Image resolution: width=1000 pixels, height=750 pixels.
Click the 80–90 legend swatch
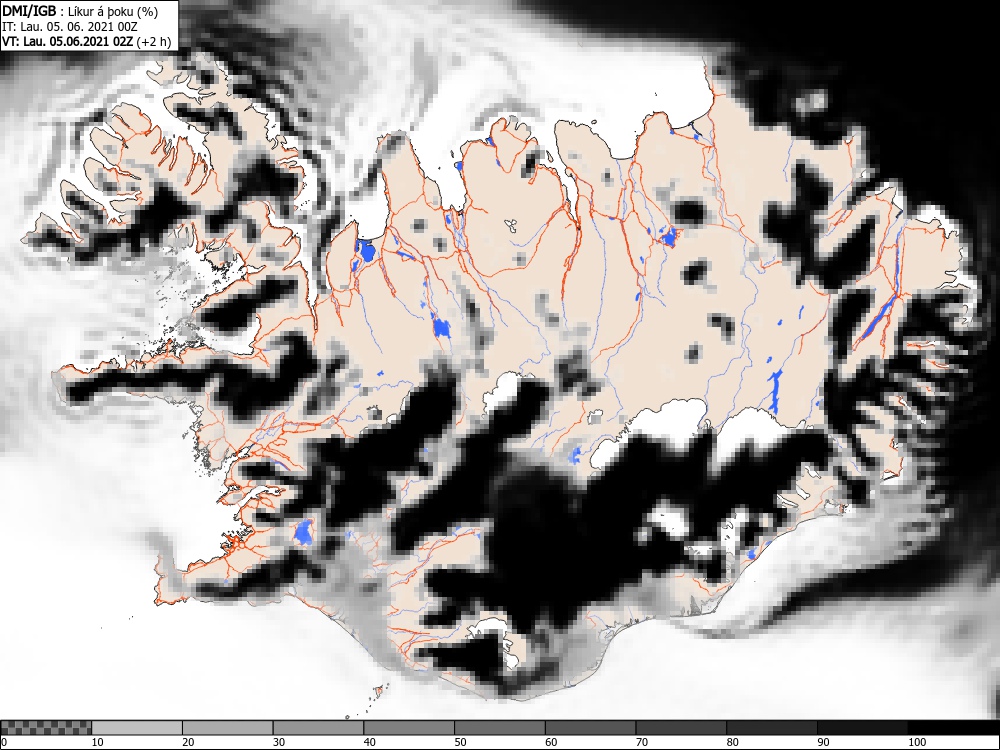[772, 728]
